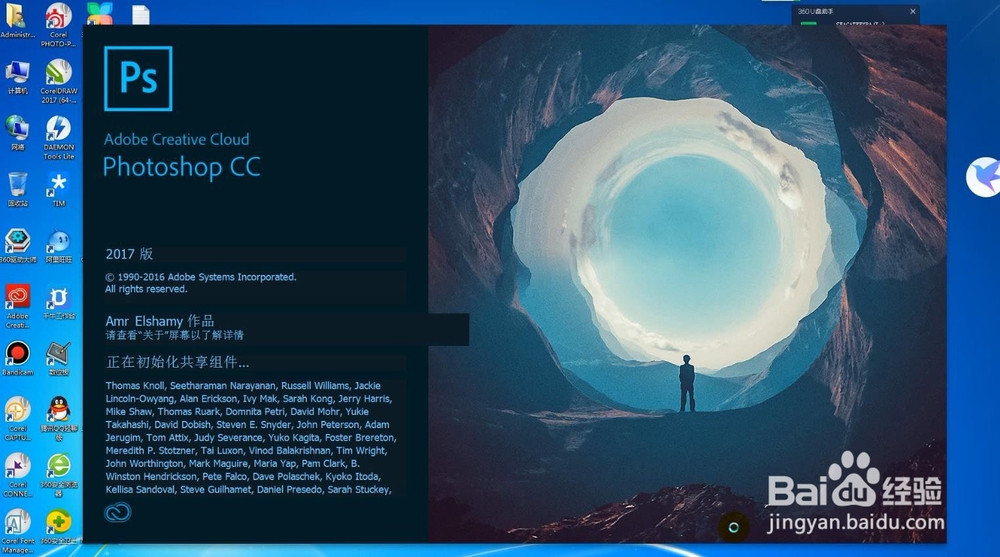1000x557 pixels.
Task: Click the '360 U盘助手' popup title
Action: (x=816, y=11)
